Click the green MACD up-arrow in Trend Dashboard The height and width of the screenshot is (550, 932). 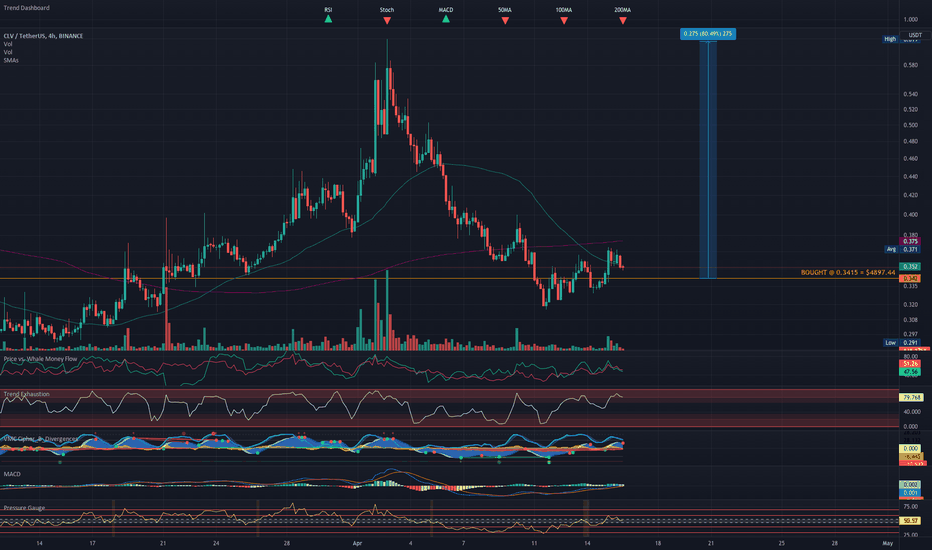tap(446, 20)
